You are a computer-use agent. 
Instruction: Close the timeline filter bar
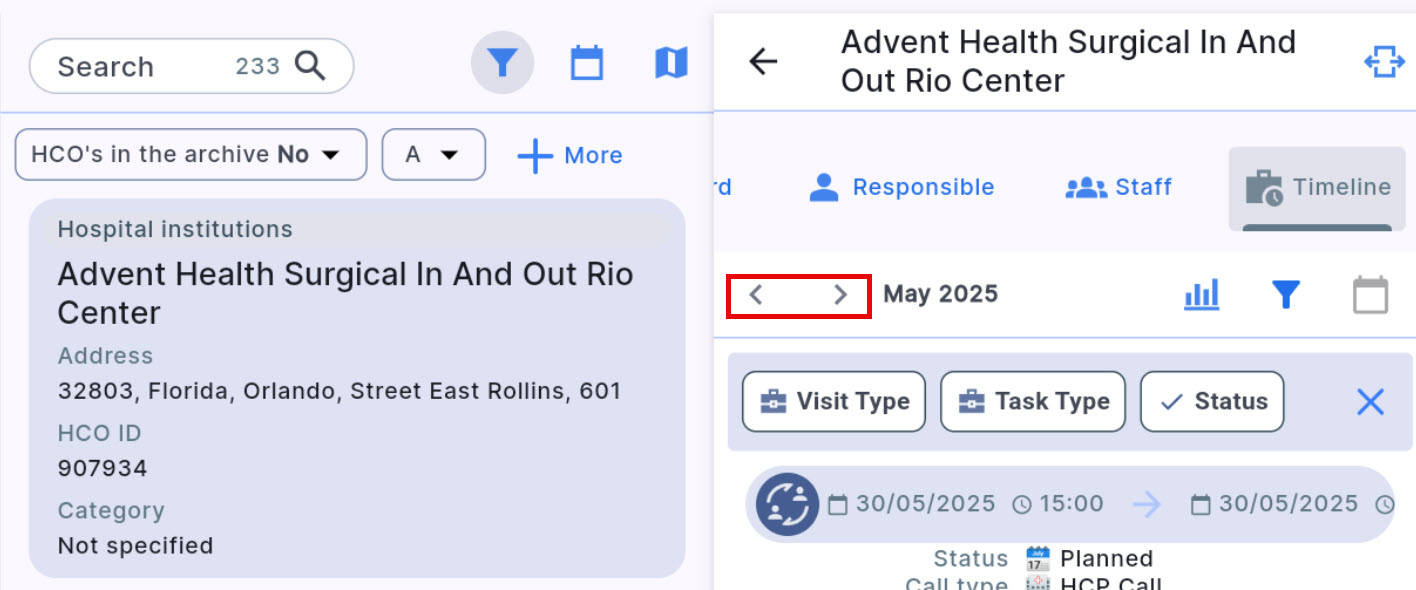(x=1370, y=402)
